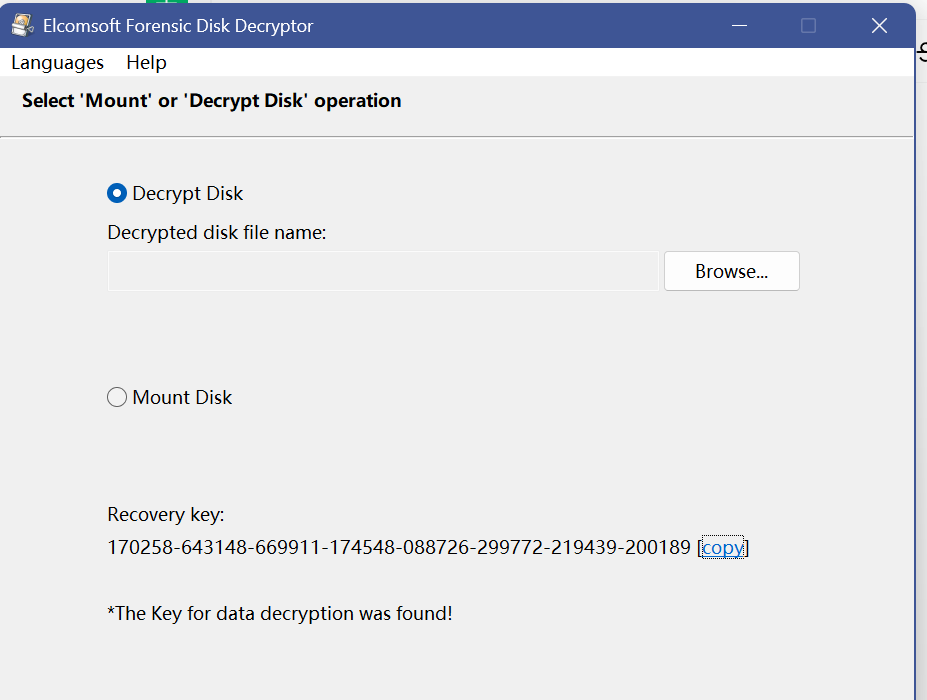Click the 'Decrypted disk file name:' label
Viewport: 927px width, 700px height.
coord(217,232)
